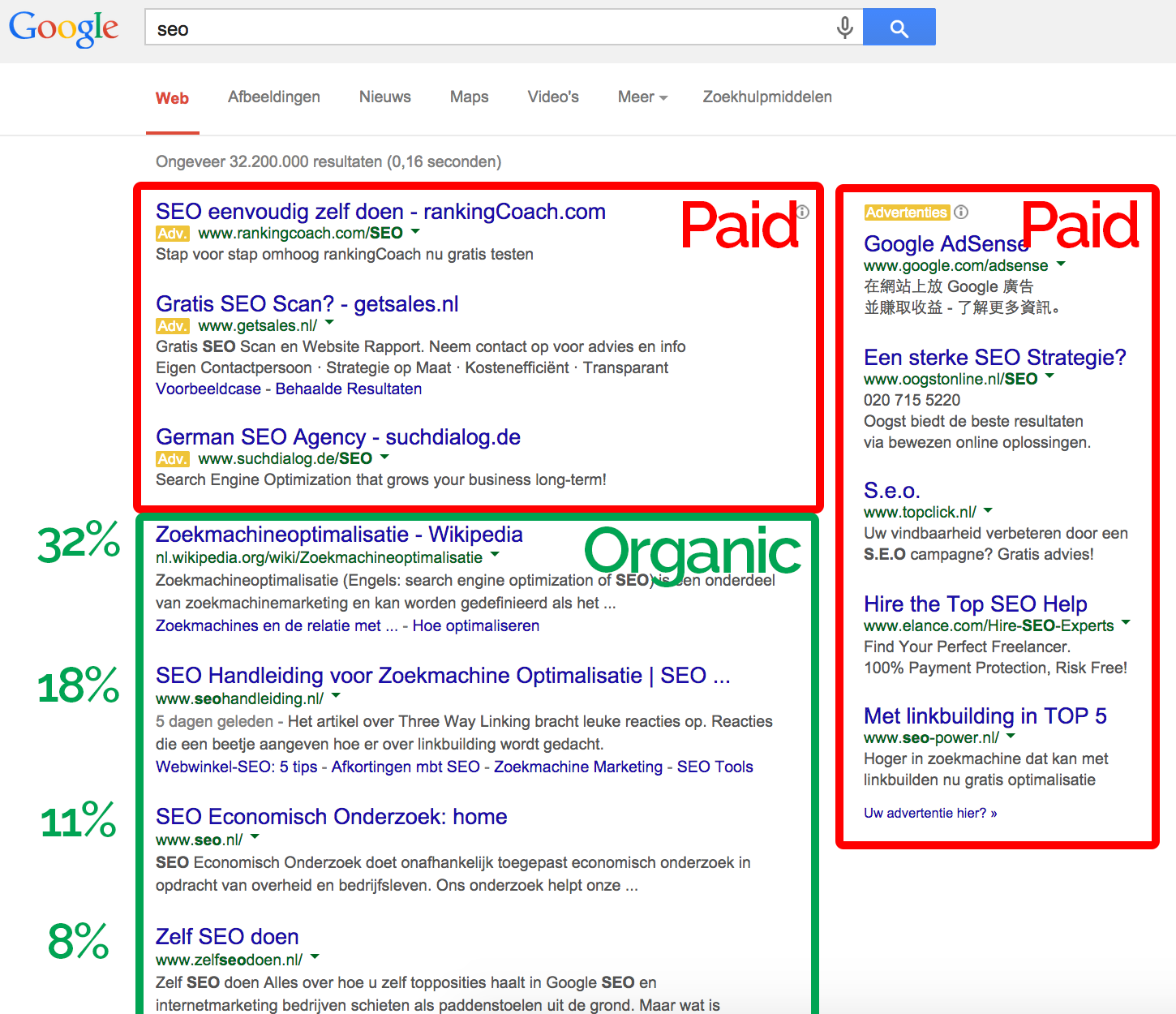The height and width of the screenshot is (1014, 1176).
Task: Click the Uw advertentie hier link
Action: [929, 812]
